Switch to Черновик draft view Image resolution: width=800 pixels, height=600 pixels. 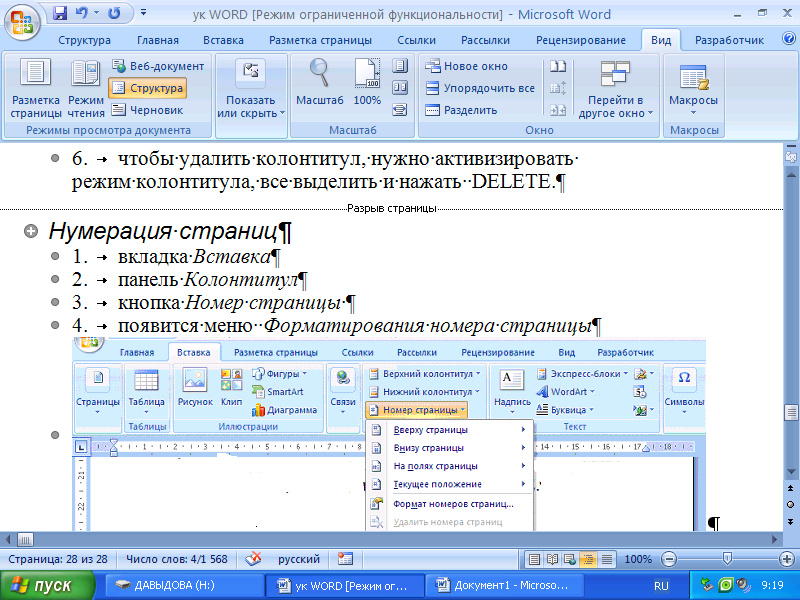tap(148, 110)
